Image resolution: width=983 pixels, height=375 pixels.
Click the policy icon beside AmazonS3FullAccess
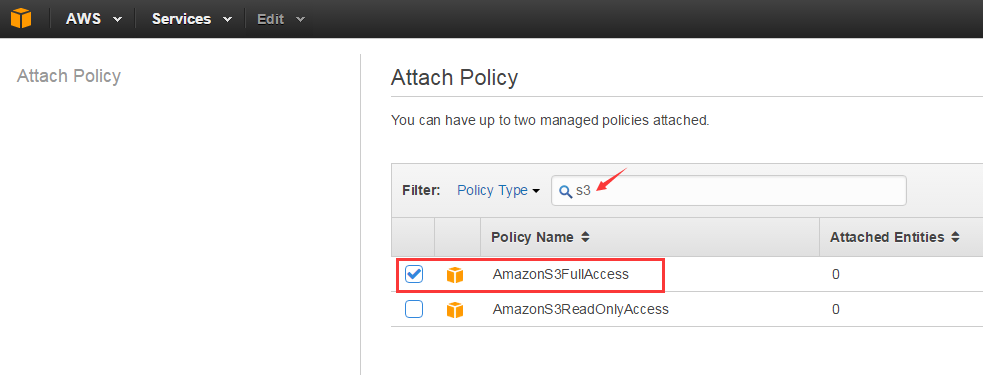(x=455, y=275)
